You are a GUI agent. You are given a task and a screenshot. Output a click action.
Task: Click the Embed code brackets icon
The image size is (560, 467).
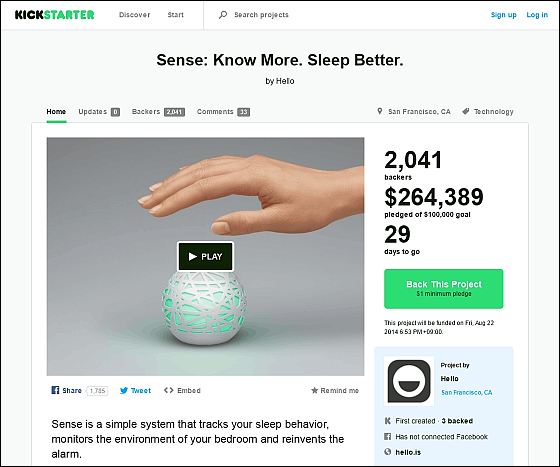click(169, 390)
